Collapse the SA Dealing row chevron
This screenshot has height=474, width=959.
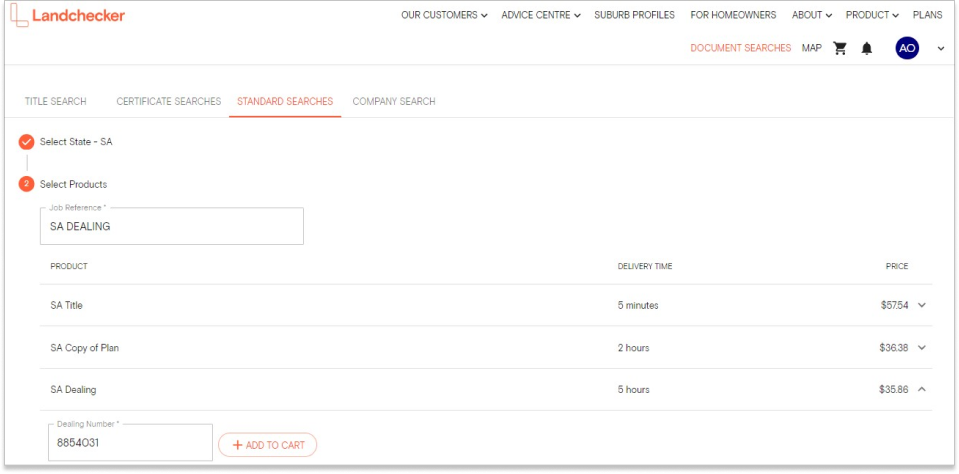coord(922,390)
